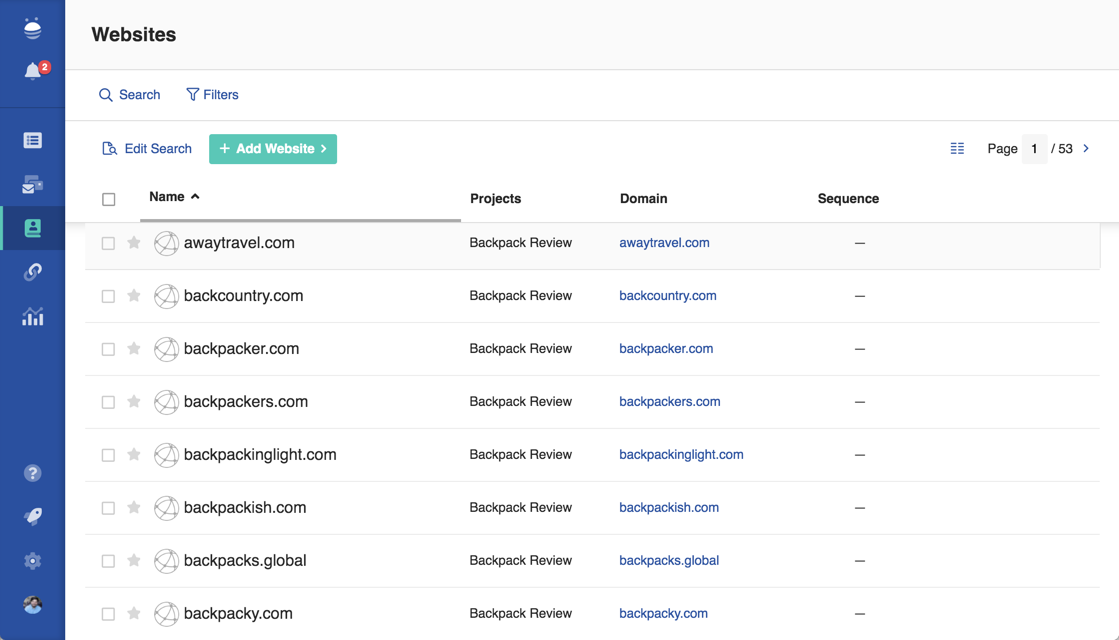The image size is (1119, 640).
Task: Open the bar chart reports icon
Action: coord(33,317)
